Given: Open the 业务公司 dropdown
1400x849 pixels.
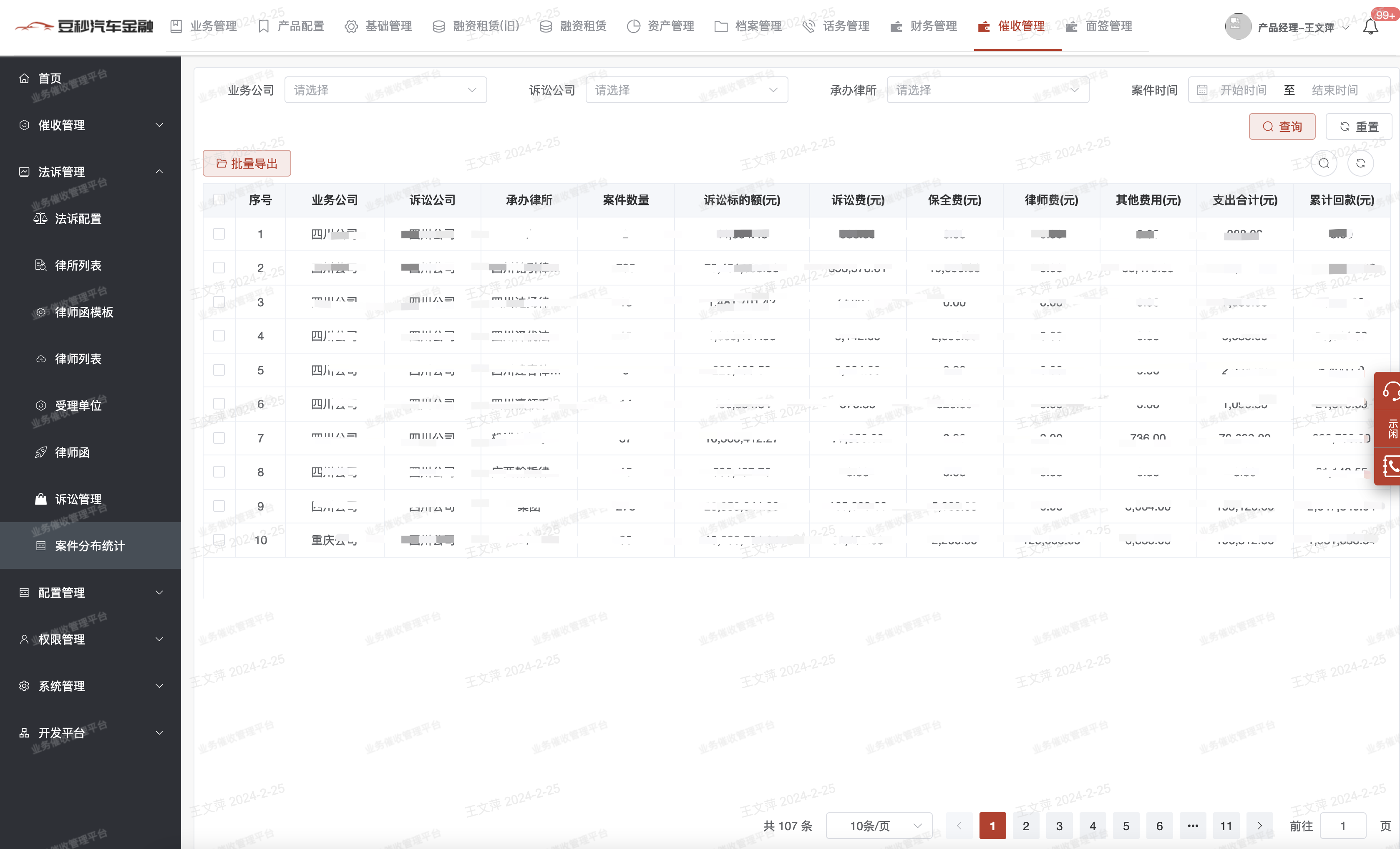Looking at the screenshot, I should tap(385, 91).
